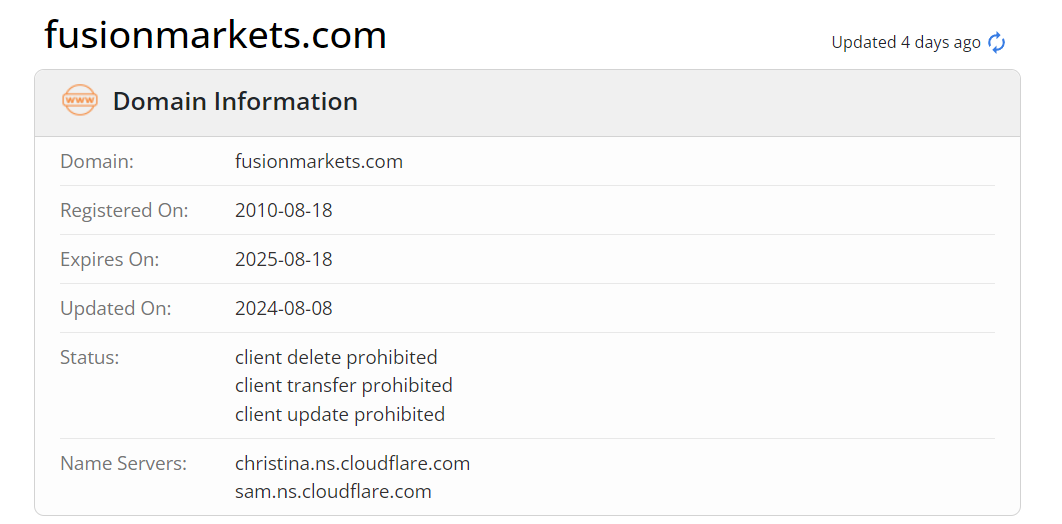This screenshot has height=524, width=1062.
Task: Click the Status: field label
Action: (x=89, y=357)
